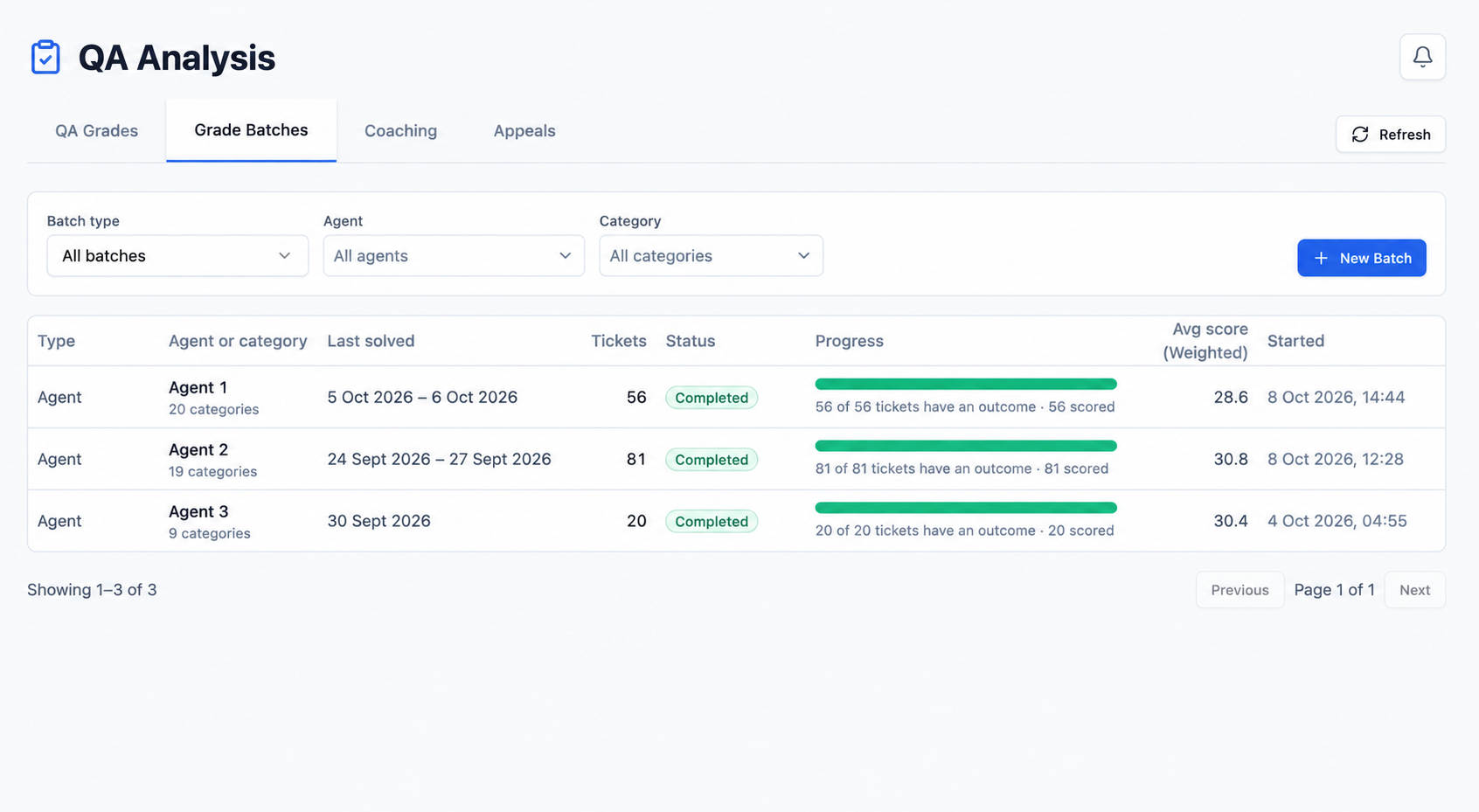Click the QA Analysis clipboard logo icon
Screen dimensions: 1479x812
(x=45, y=58)
